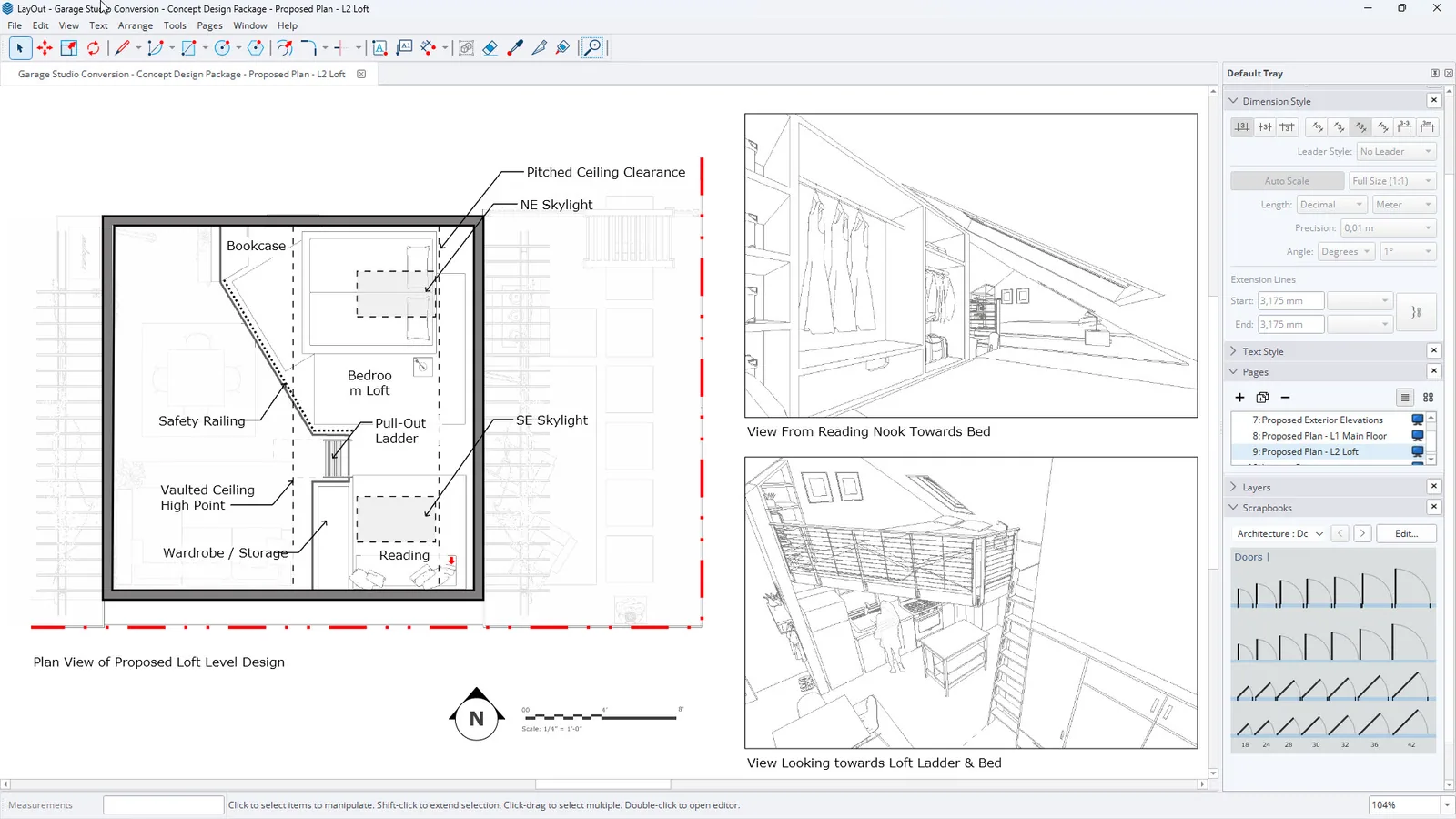Image resolution: width=1456 pixels, height=819 pixels.
Task: Open the Tools menu
Action: coord(175,25)
